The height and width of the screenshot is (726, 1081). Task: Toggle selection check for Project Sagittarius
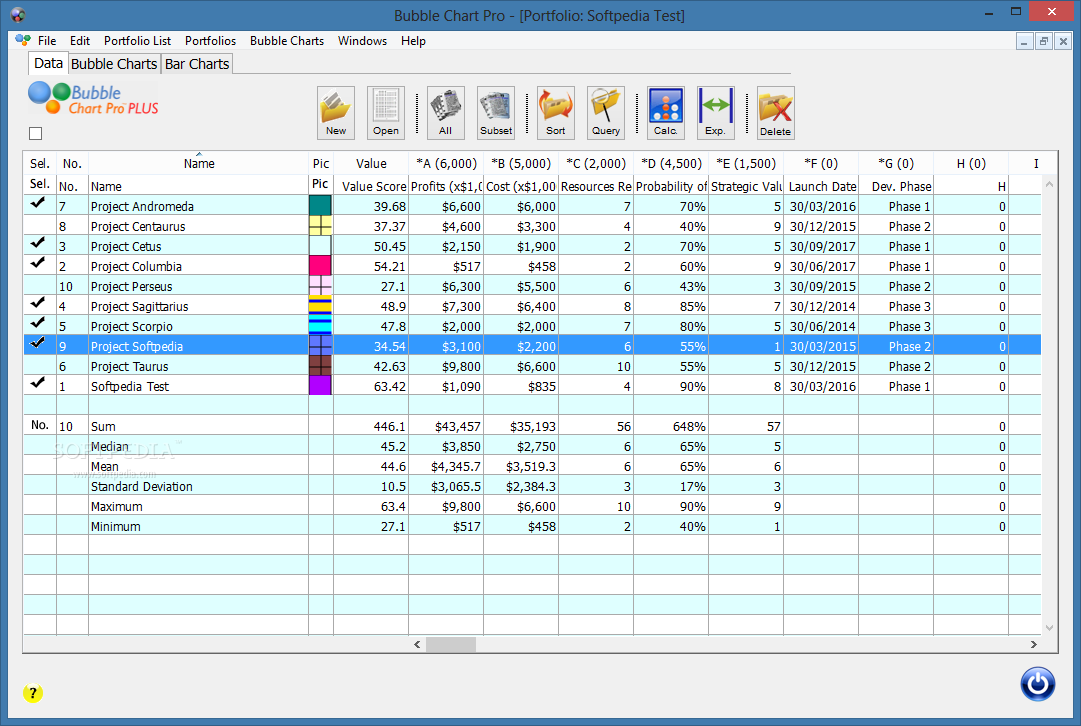point(39,305)
